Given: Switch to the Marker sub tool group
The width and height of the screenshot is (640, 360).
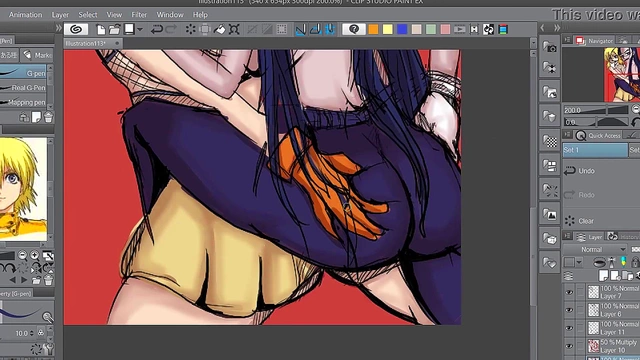Looking at the screenshot, I should coord(37,55).
